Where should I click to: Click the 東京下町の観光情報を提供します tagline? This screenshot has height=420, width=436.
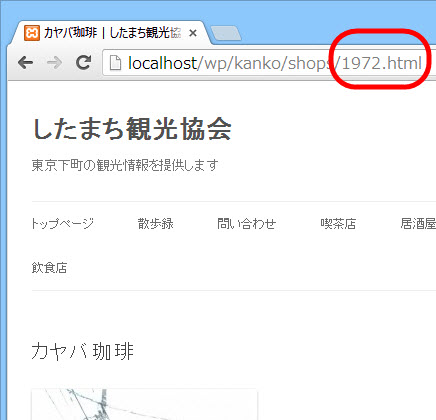click(x=125, y=165)
